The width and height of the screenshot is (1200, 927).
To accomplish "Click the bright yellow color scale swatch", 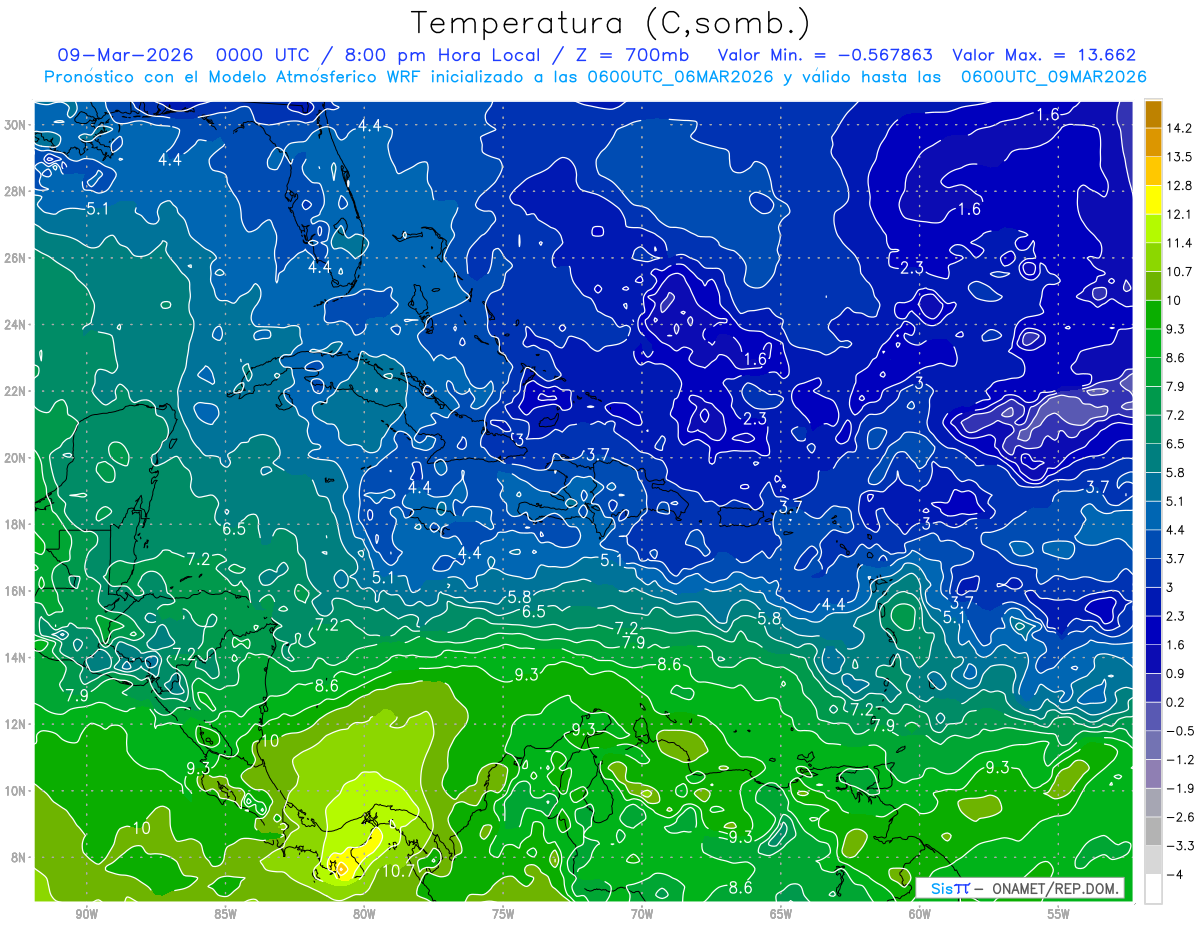I will (1153, 200).
